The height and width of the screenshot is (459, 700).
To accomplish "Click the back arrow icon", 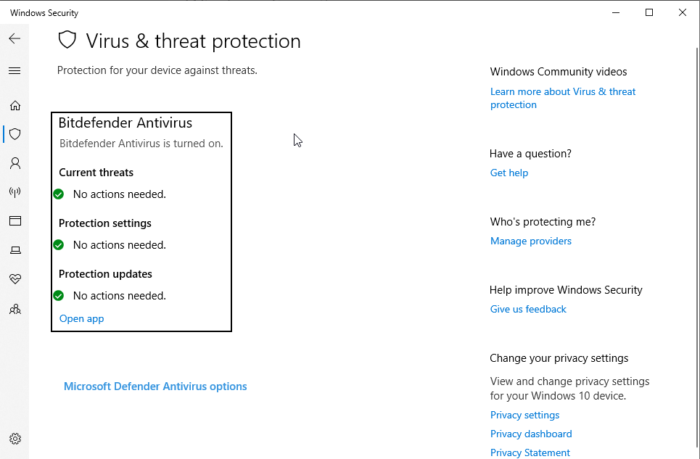I will [x=14, y=39].
